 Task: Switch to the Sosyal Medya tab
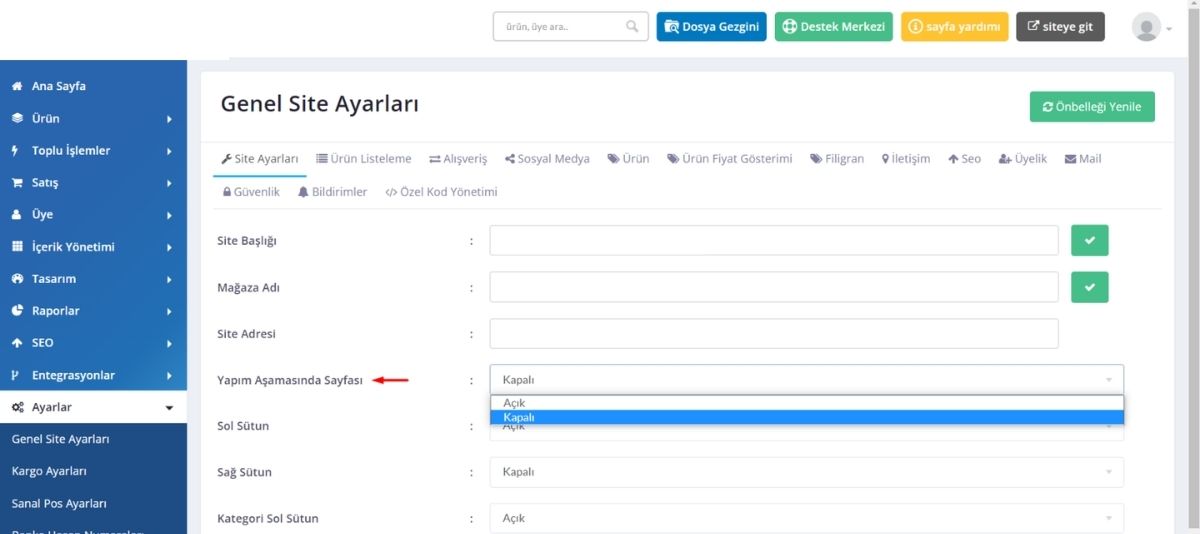pos(547,159)
